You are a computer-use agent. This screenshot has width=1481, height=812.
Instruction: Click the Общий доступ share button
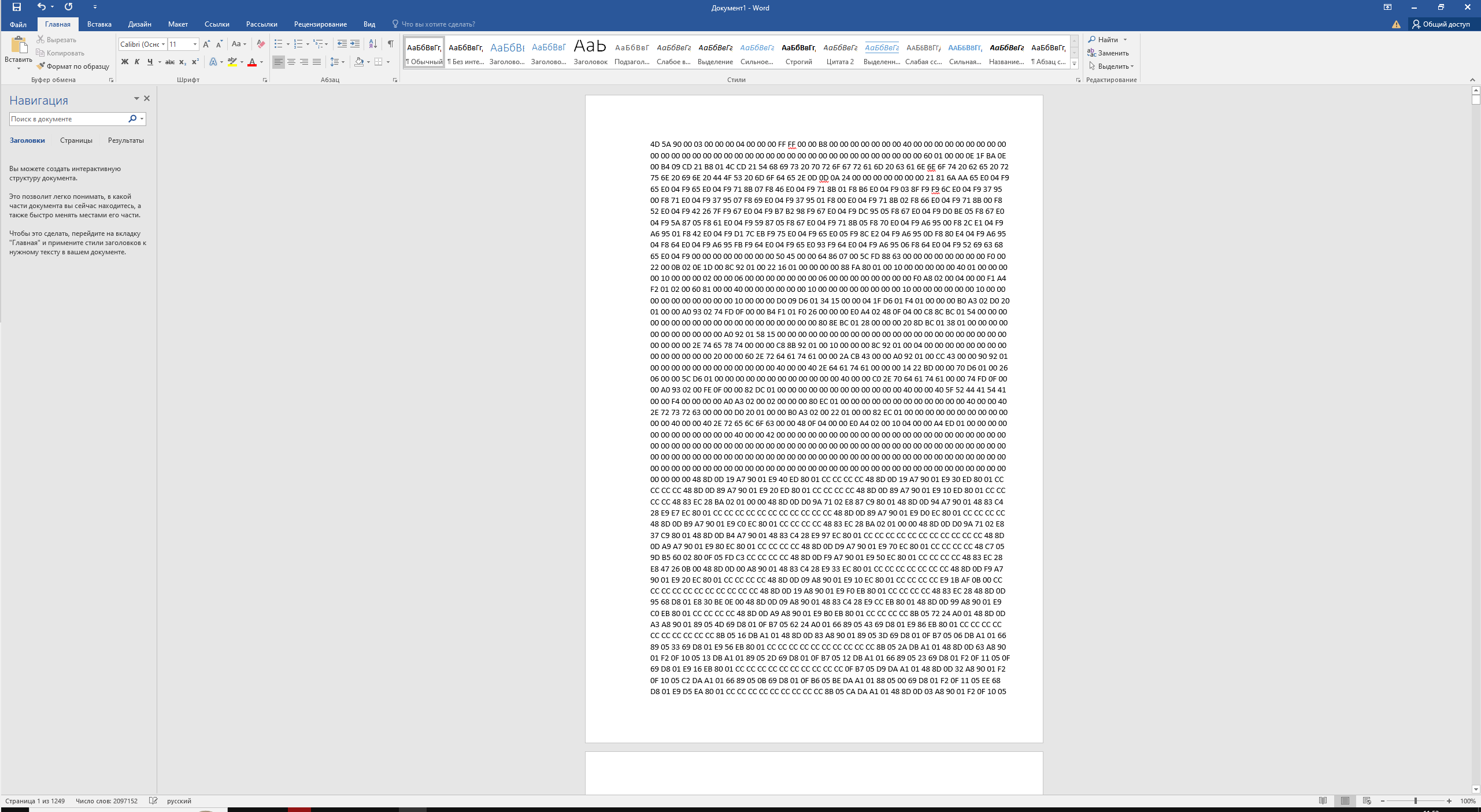point(1441,24)
